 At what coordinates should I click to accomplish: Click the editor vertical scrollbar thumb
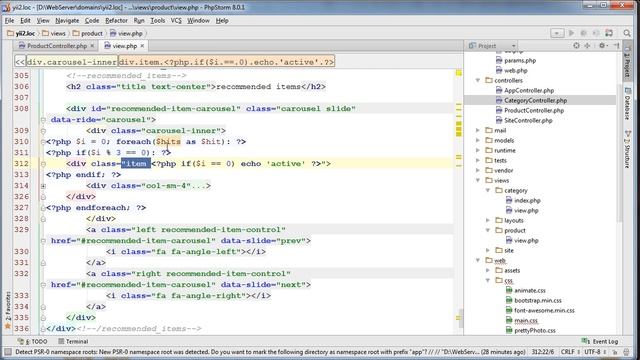coord(462,318)
